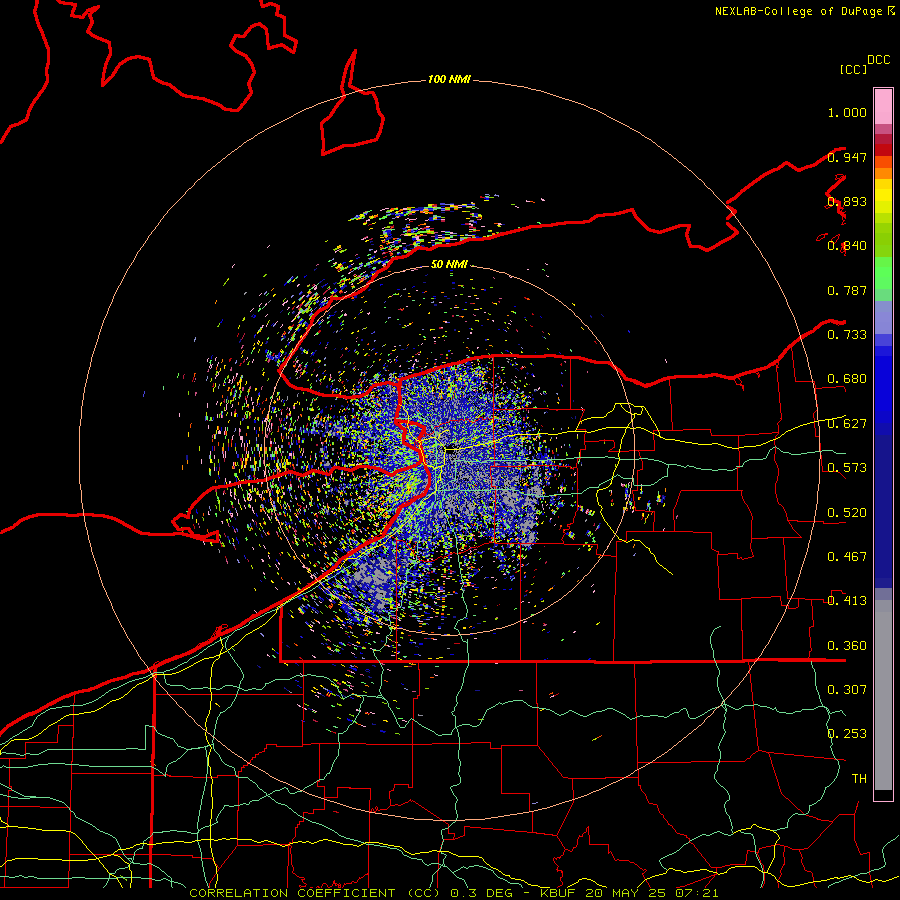Click the pink segment of the color bar
This screenshot has height=900, width=900.
pyautogui.click(x=883, y=106)
